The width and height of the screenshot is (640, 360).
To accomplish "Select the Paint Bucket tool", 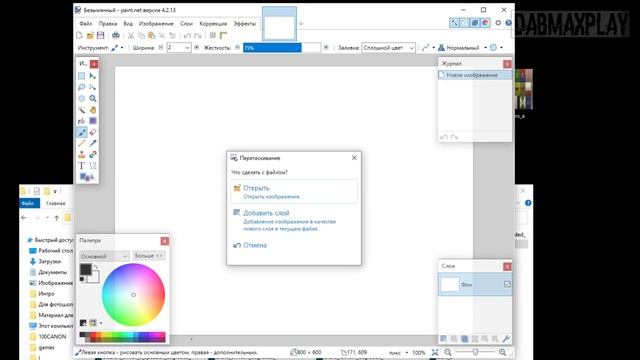I will click(82, 121).
